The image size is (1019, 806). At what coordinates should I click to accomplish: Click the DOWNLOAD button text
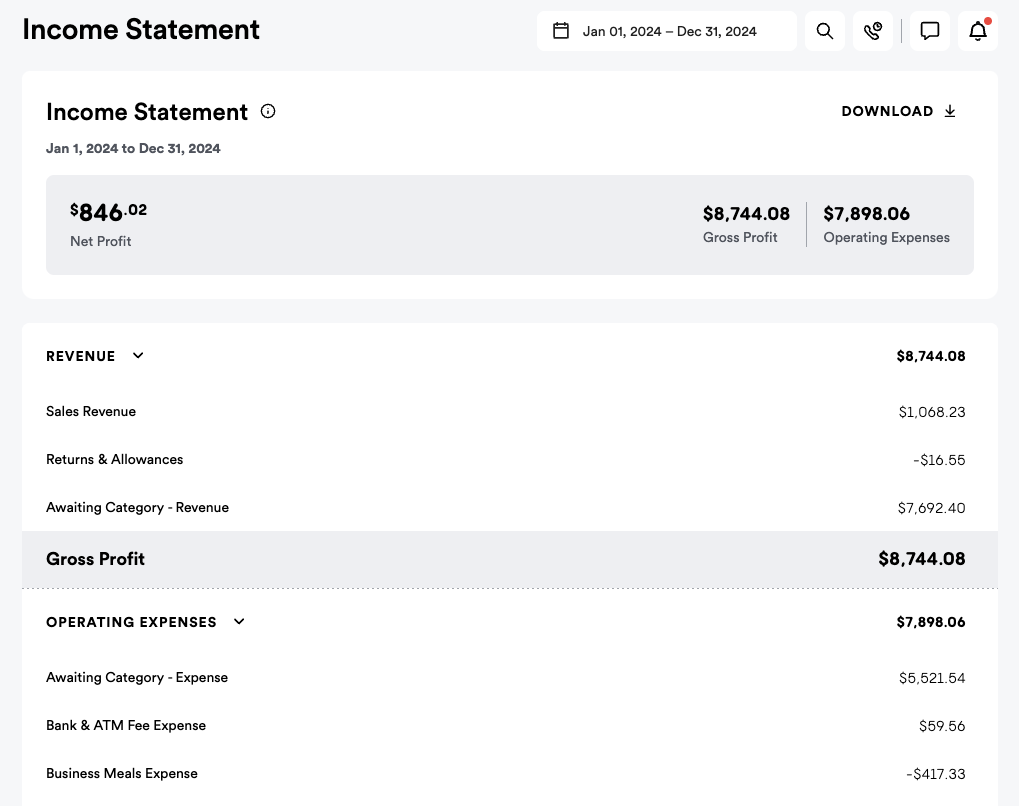887,111
